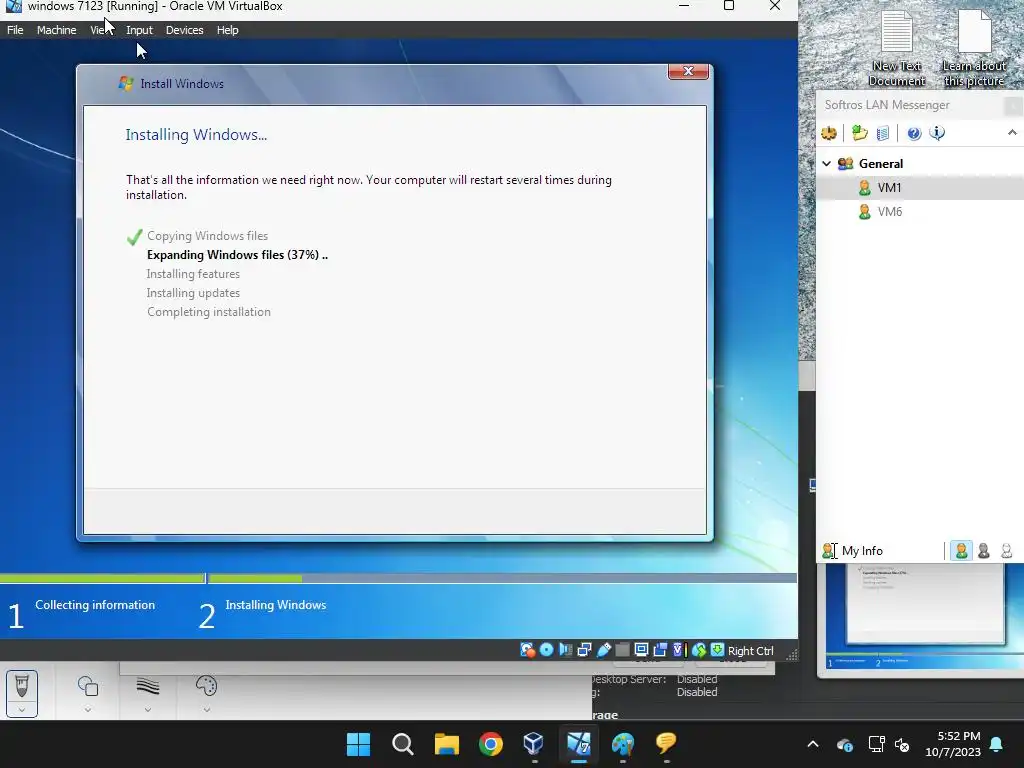Open the Size dropdown arrow in Paint
Image resolution: width=1024 pixels, height=768 pixels.
point(148,709)
